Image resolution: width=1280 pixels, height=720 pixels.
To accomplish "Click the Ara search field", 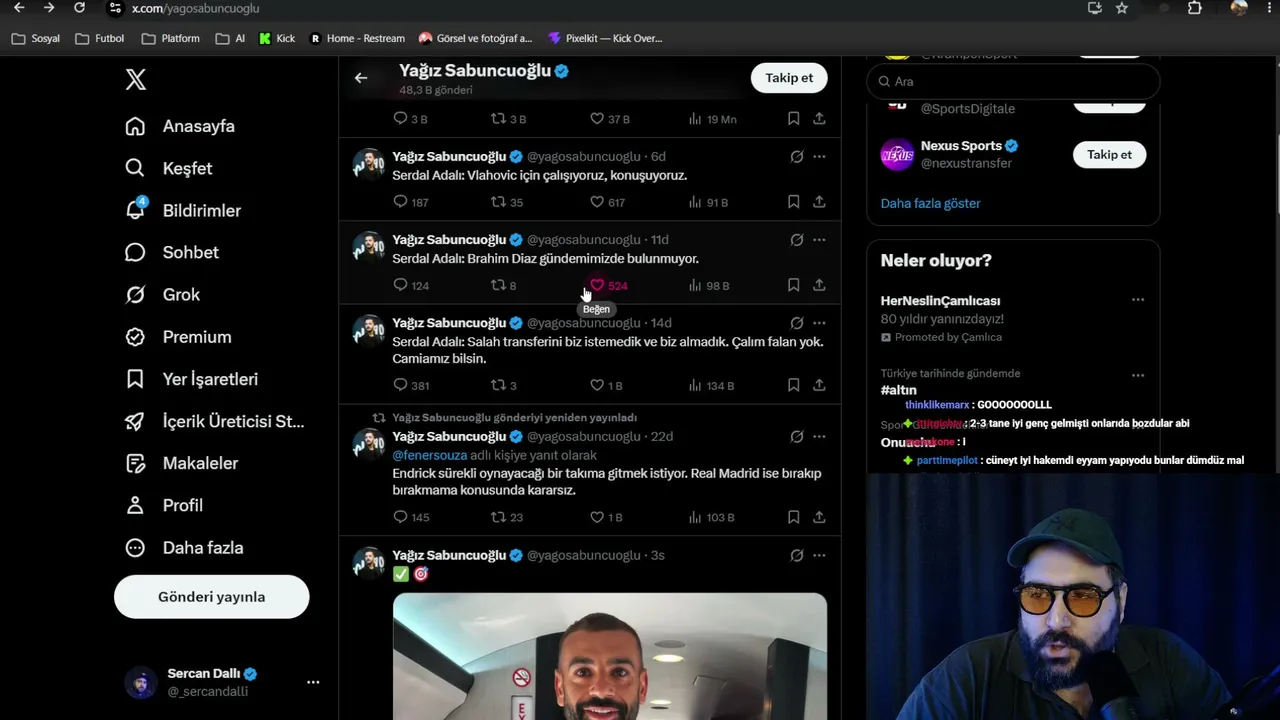I will (1013, 81).
